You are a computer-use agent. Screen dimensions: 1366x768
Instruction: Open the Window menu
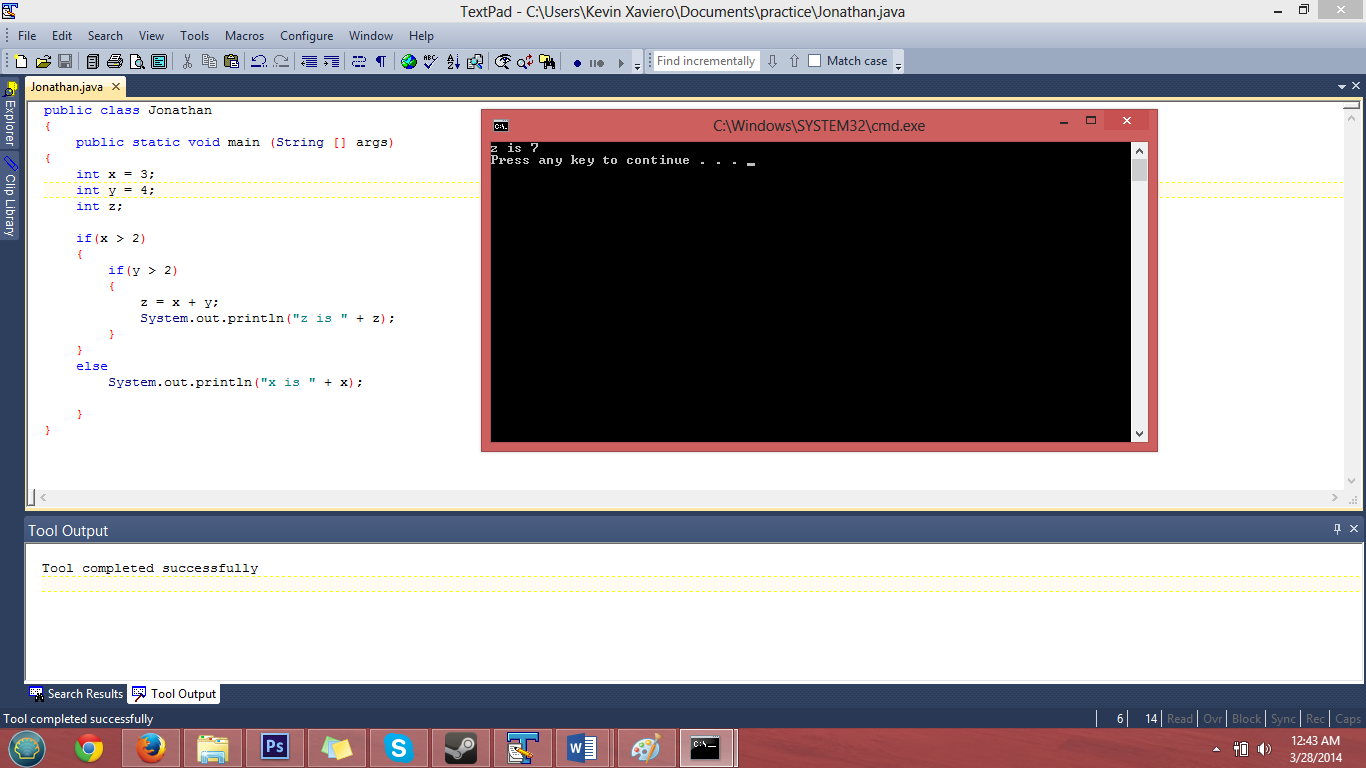pos(371,35)
